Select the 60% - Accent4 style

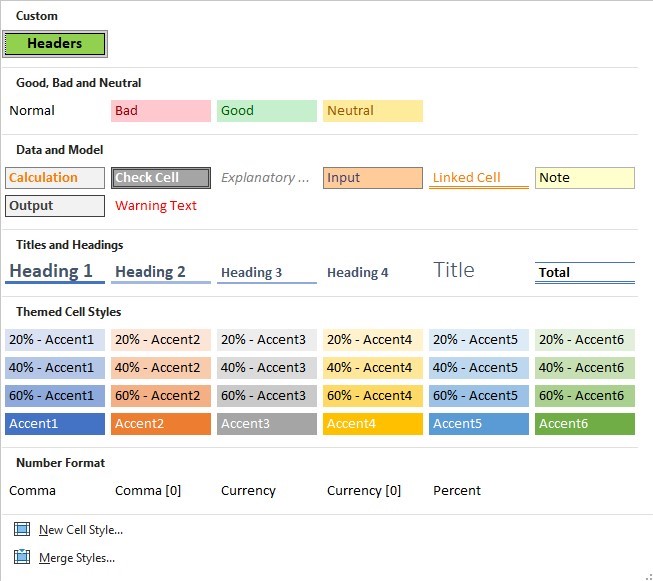tap(372, 396)
